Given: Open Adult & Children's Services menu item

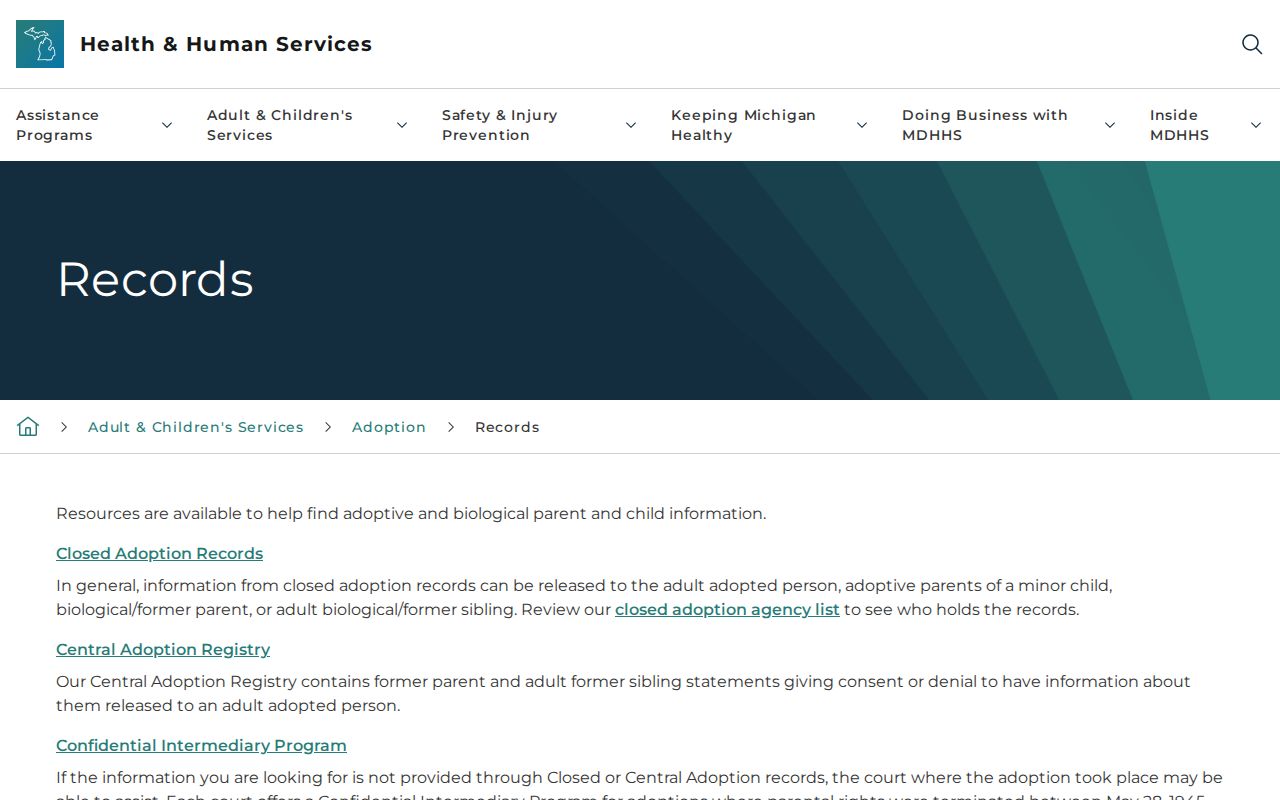Looking at the screenshot, I should tap(280, 125).
